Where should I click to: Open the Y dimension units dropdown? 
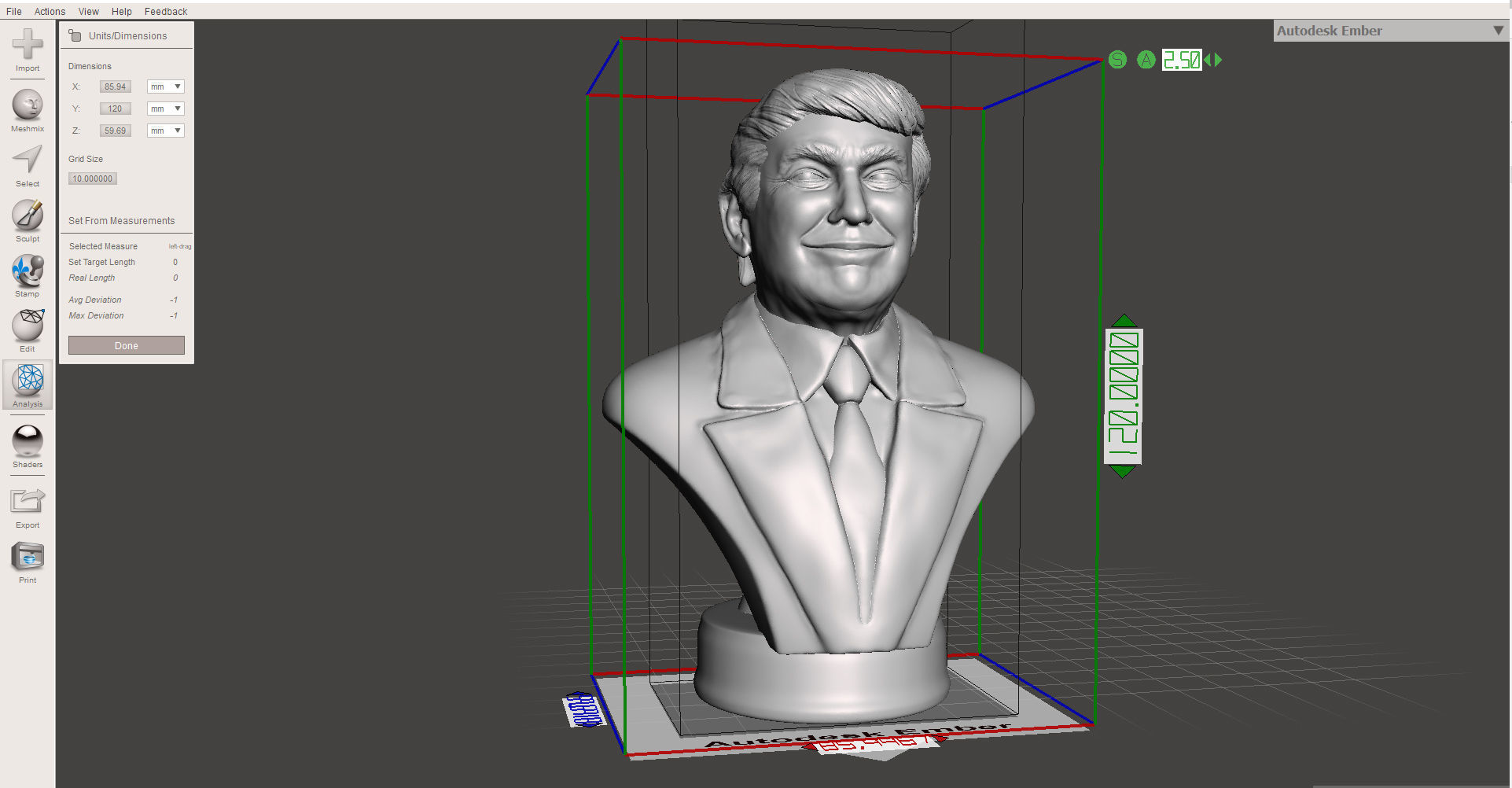pos(165,109)
